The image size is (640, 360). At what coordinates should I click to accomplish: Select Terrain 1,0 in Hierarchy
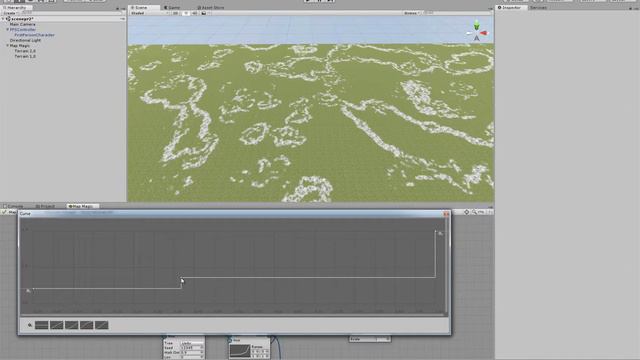click(25, 56)
